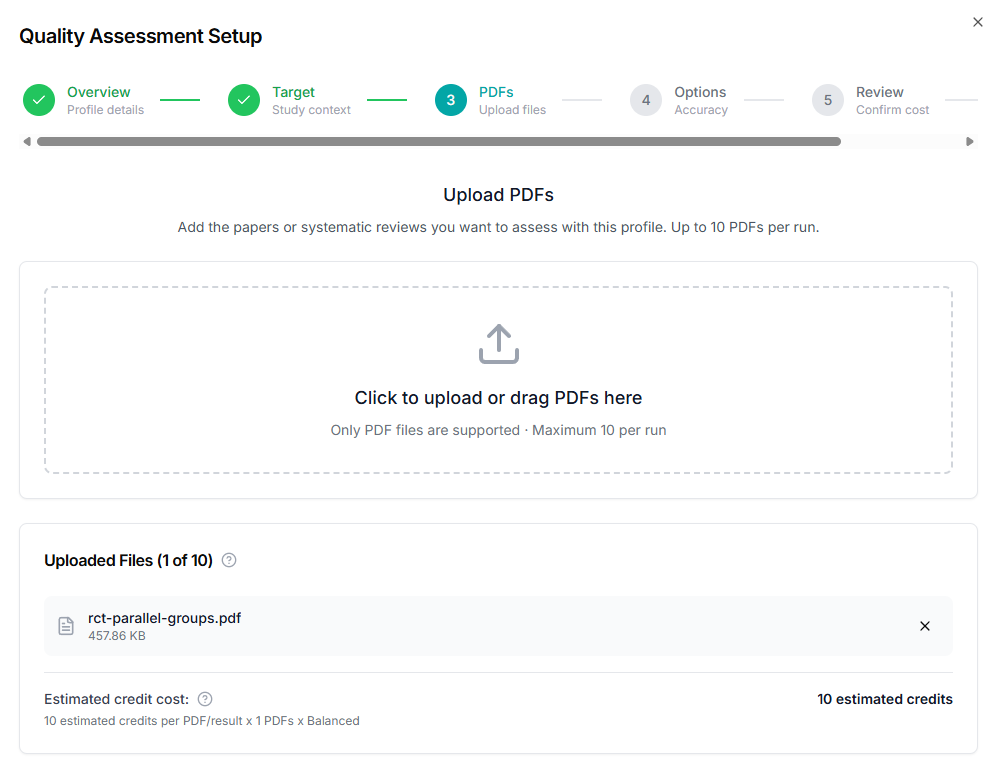Click the 'Estimated credit cost:' label

(x=117, y=699)
